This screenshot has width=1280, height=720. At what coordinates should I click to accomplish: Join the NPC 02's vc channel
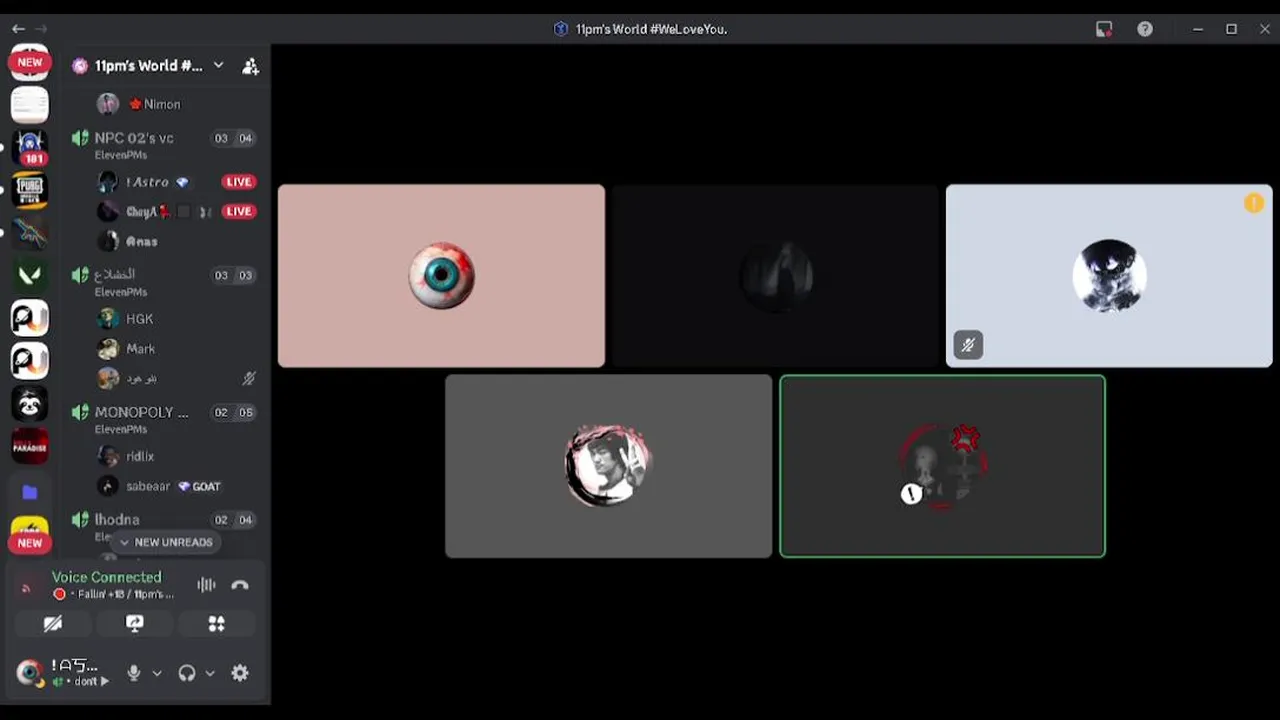pos(165,144)
